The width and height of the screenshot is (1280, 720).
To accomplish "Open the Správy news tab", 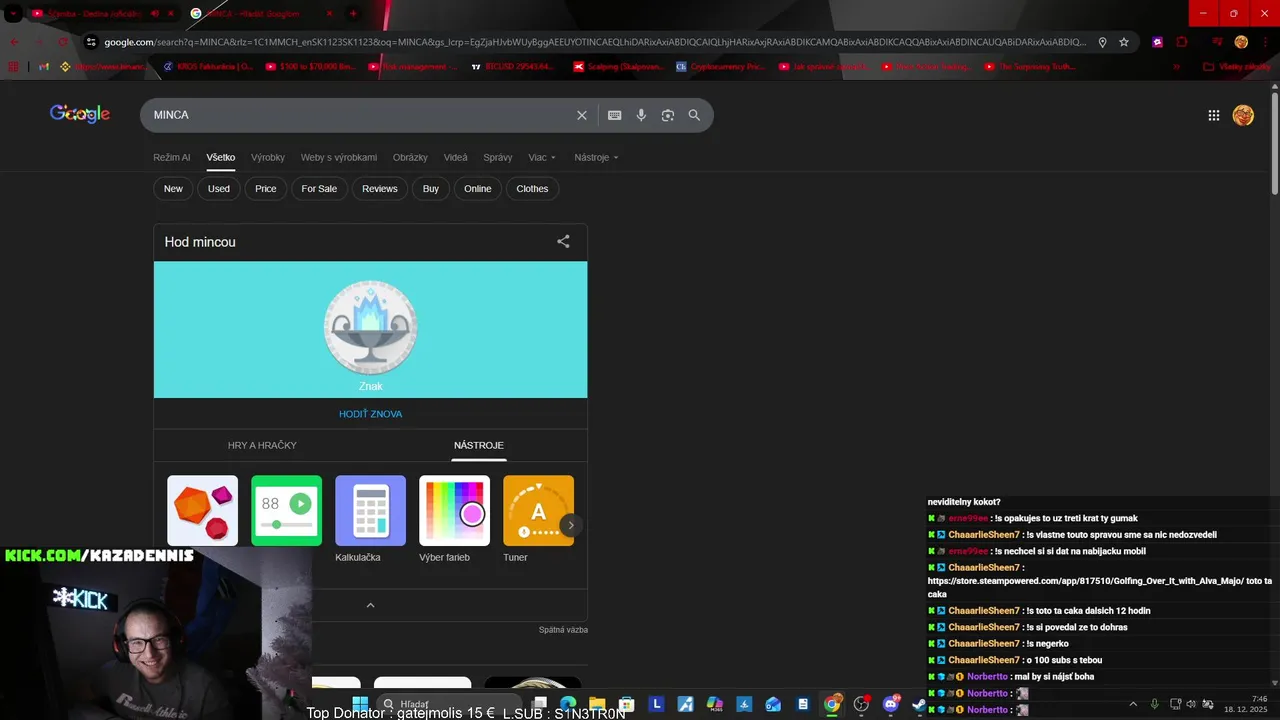I will [x=497, y=157].
